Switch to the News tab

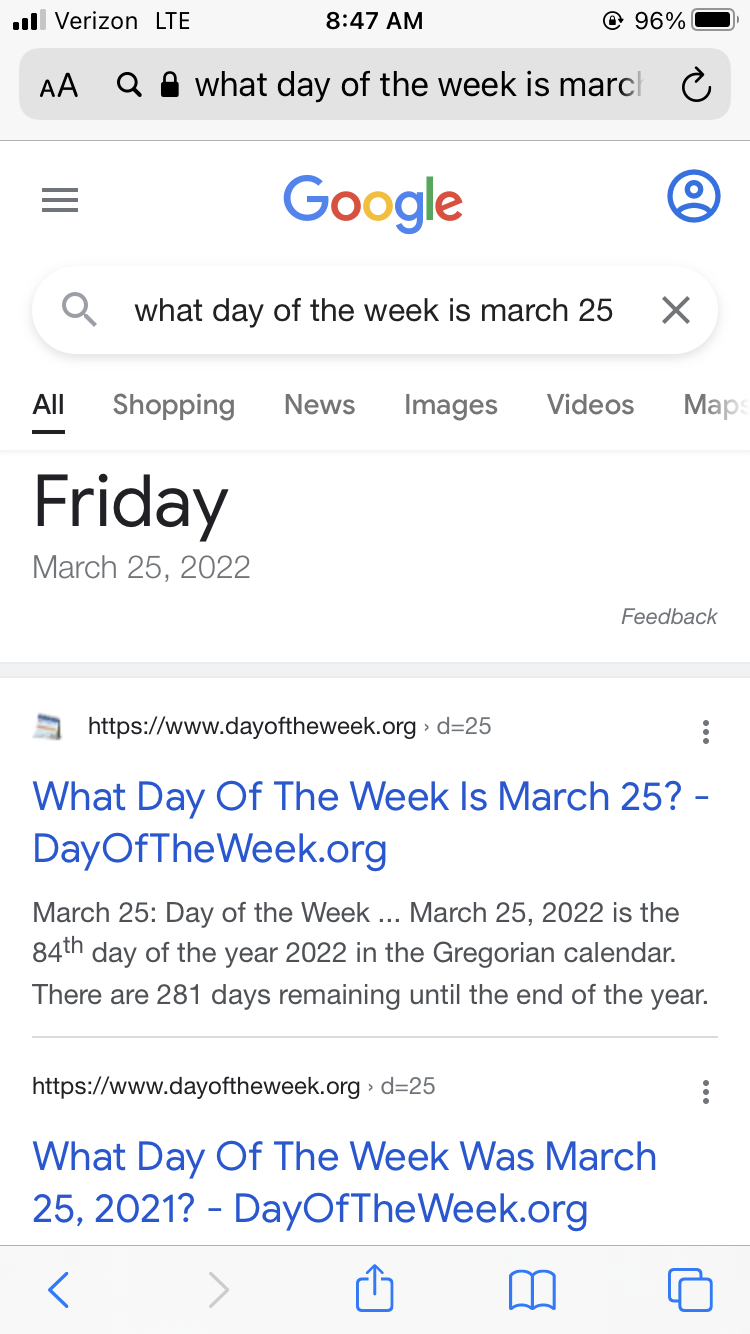tap(319, 405)
